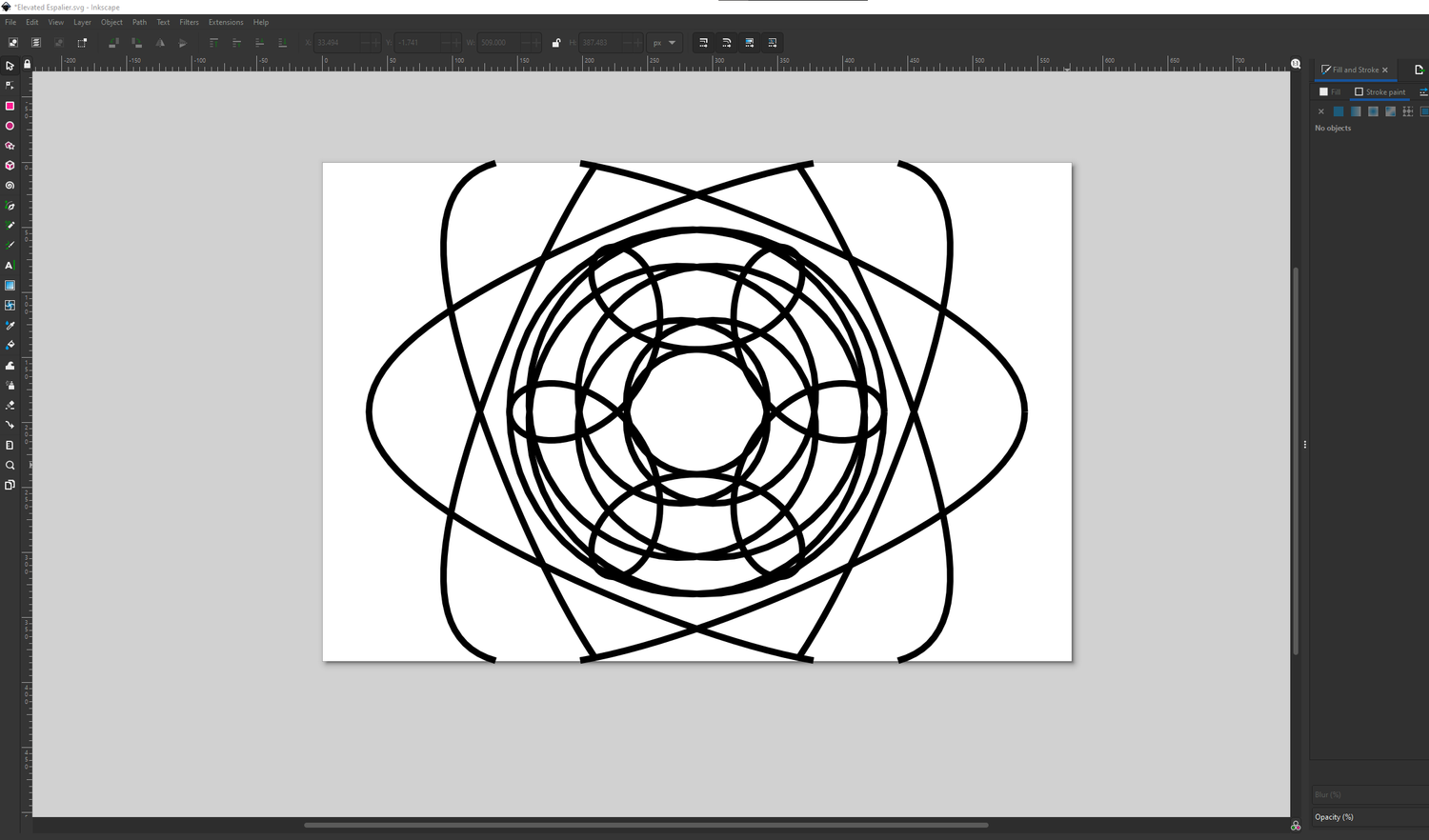Toggle the width/height ratio lock
The image size is (1429, 840).
tap(556, 43)
